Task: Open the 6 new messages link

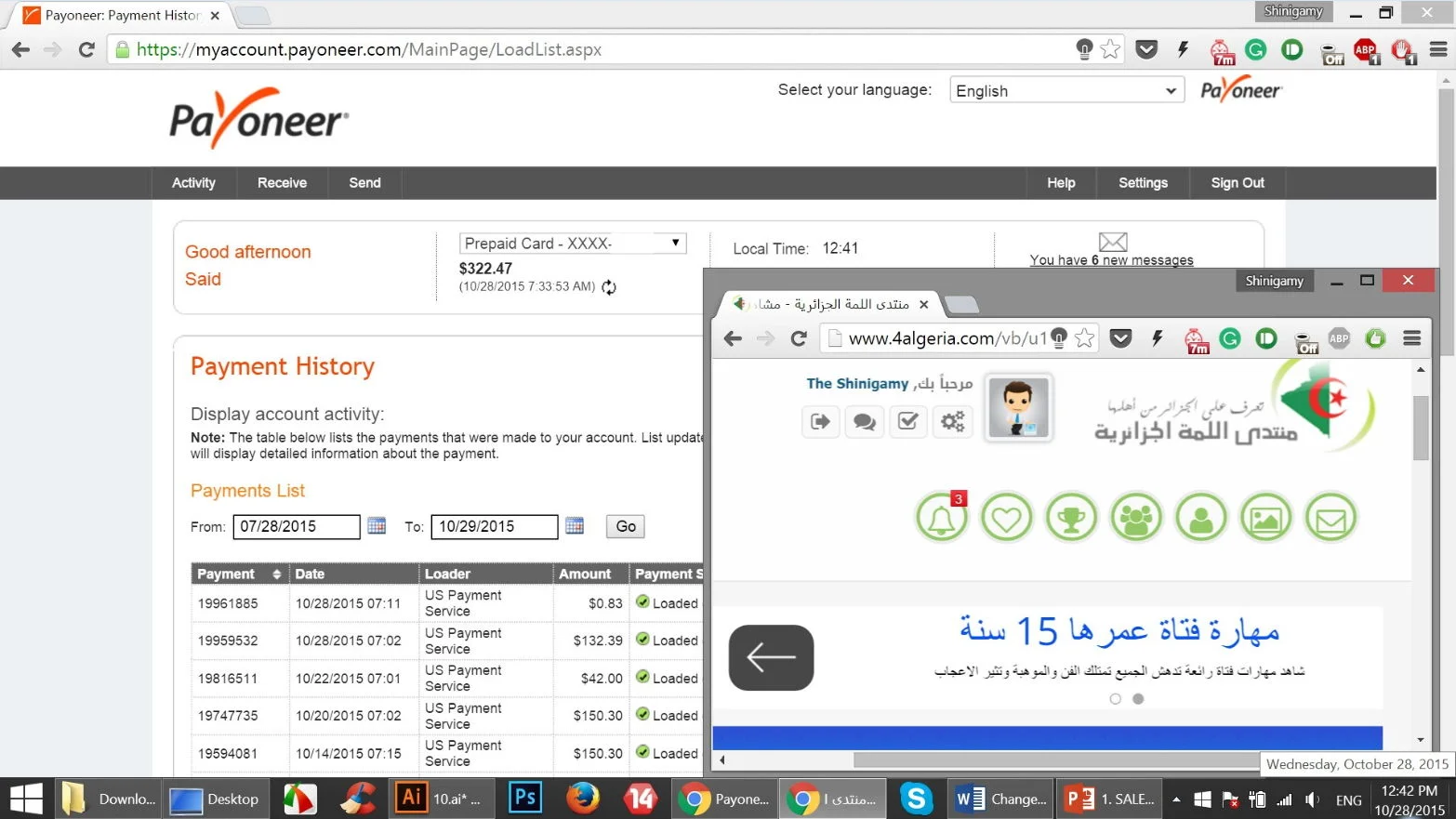Action: (x=1111, y=260)
